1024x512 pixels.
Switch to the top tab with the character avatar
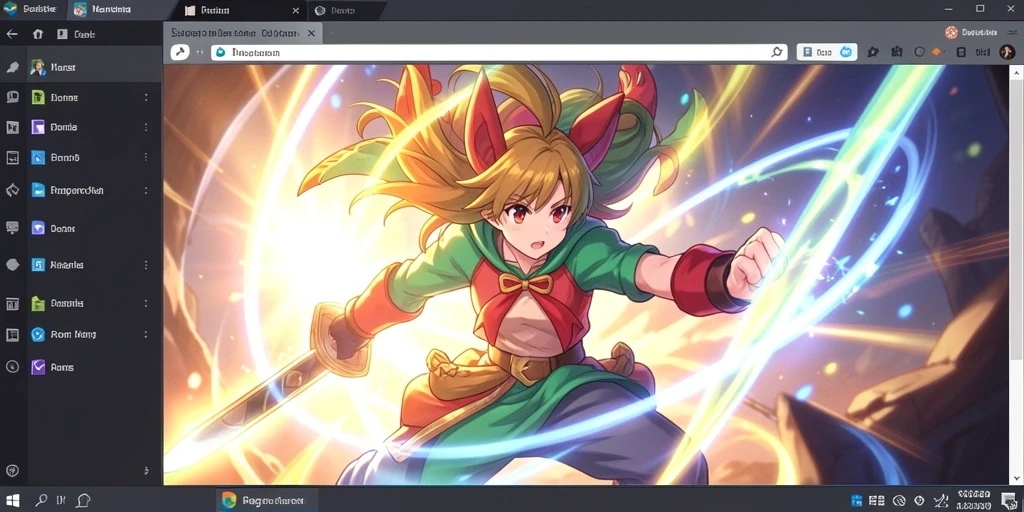click(x=120, y=10)
